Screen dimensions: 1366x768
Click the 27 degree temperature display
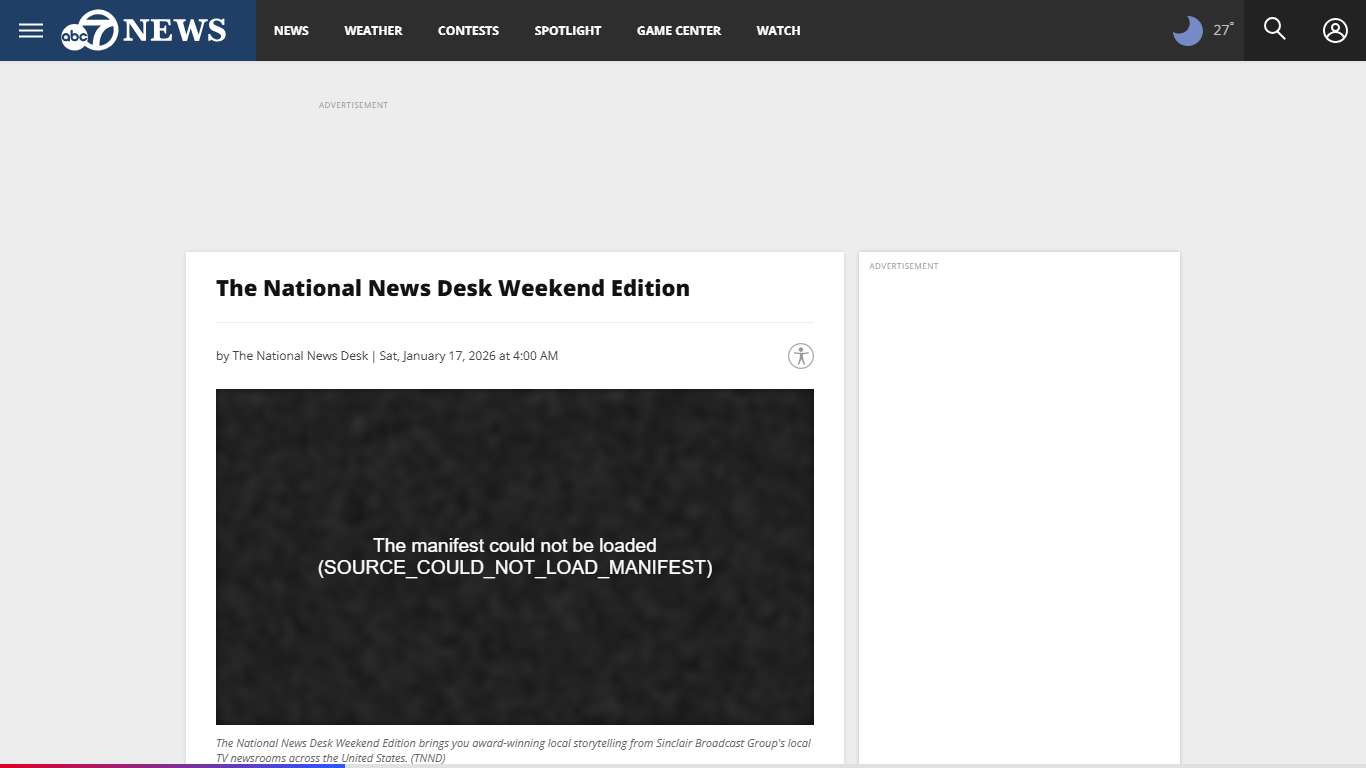[x=1222, y=29]
